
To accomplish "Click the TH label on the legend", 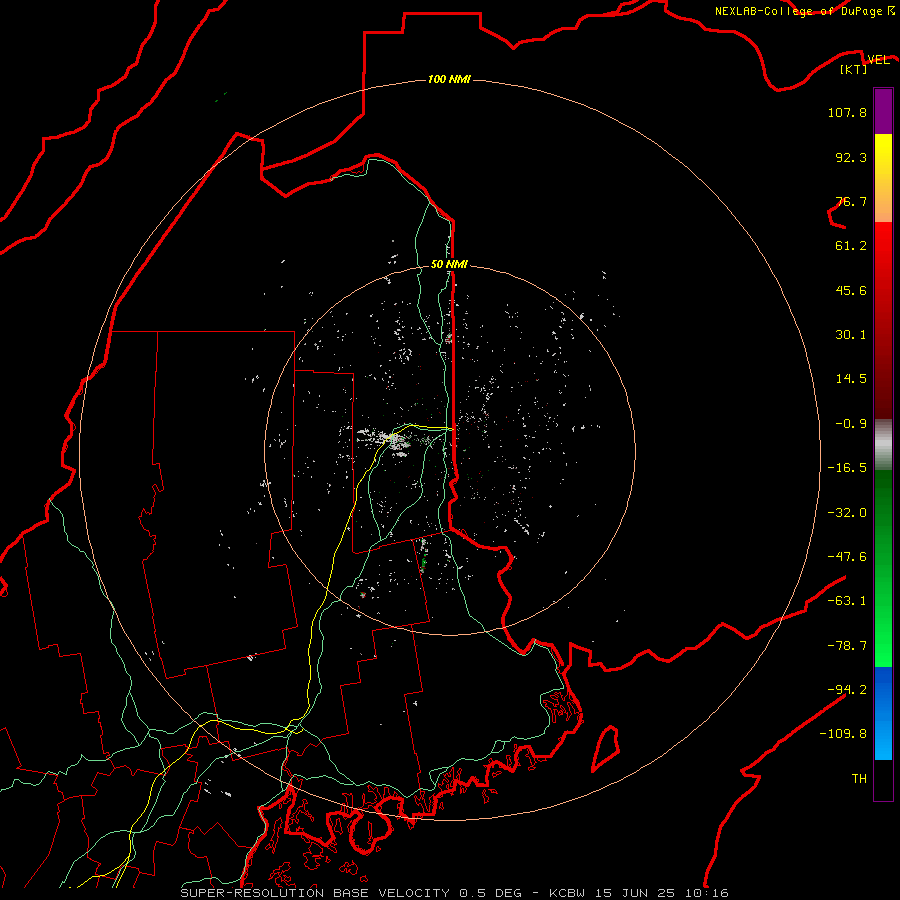I will (x=859, y=779).
